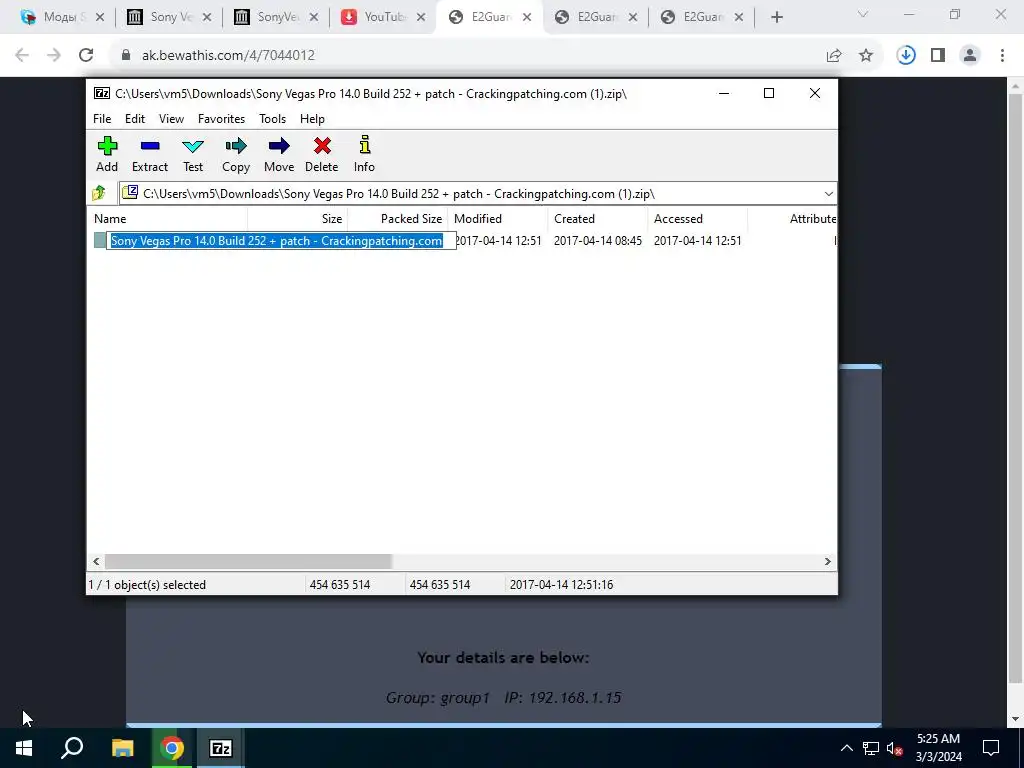The image size is (1024, 768).
Task: Select the Sony Vegas Pro 14.0 folder entry
Action: click(x=276, y=241)
